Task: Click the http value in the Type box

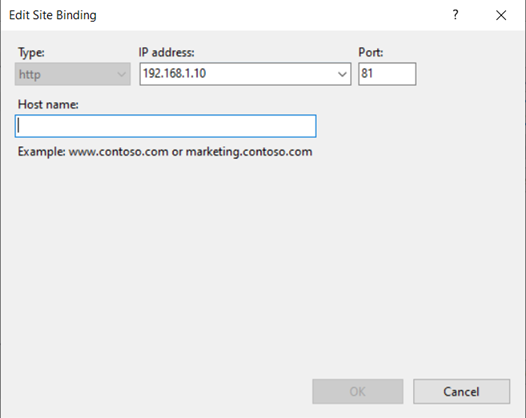Action: pyautogui.click(x=30, y=74)
